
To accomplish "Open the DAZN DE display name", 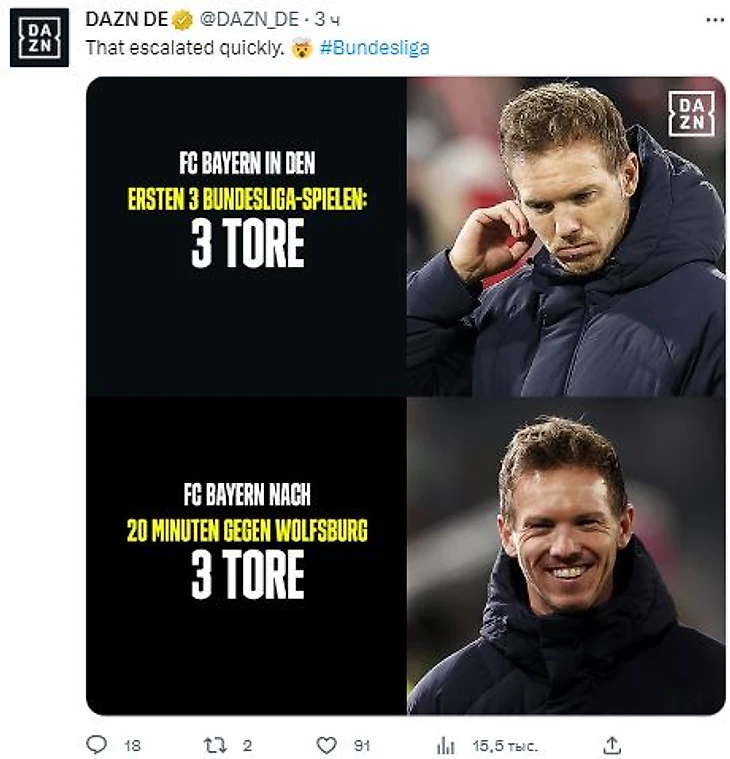I will (126, 18).
